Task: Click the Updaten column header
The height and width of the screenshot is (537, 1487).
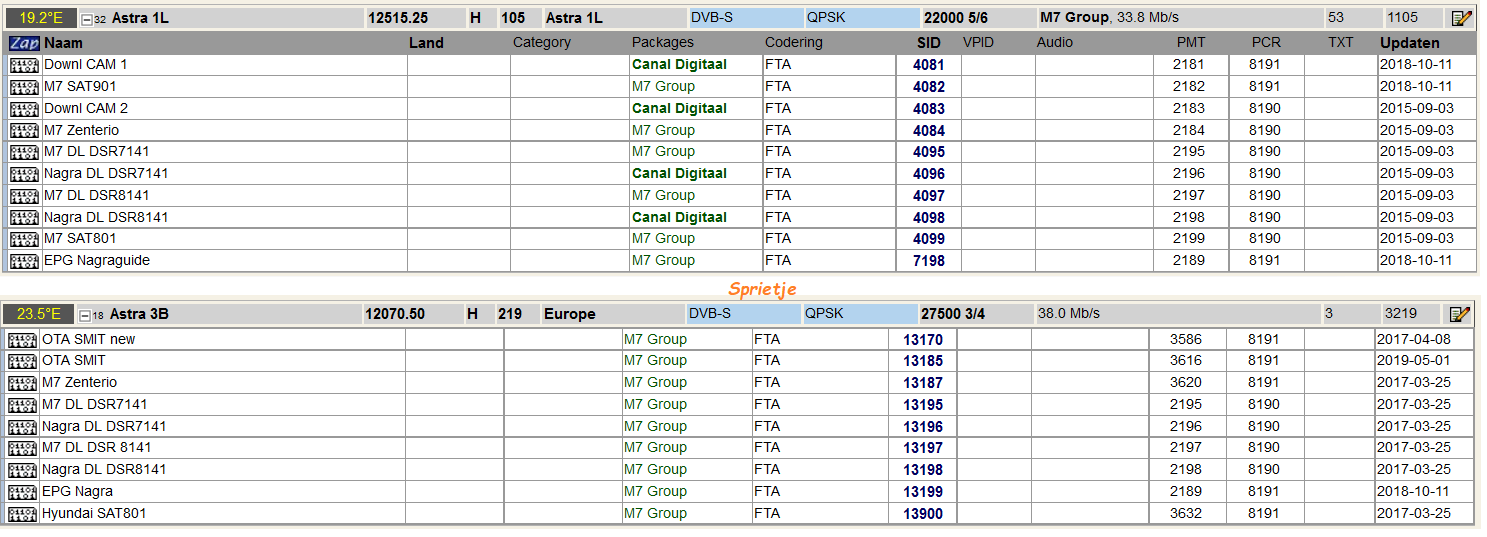Action: tap(1409, 43)
